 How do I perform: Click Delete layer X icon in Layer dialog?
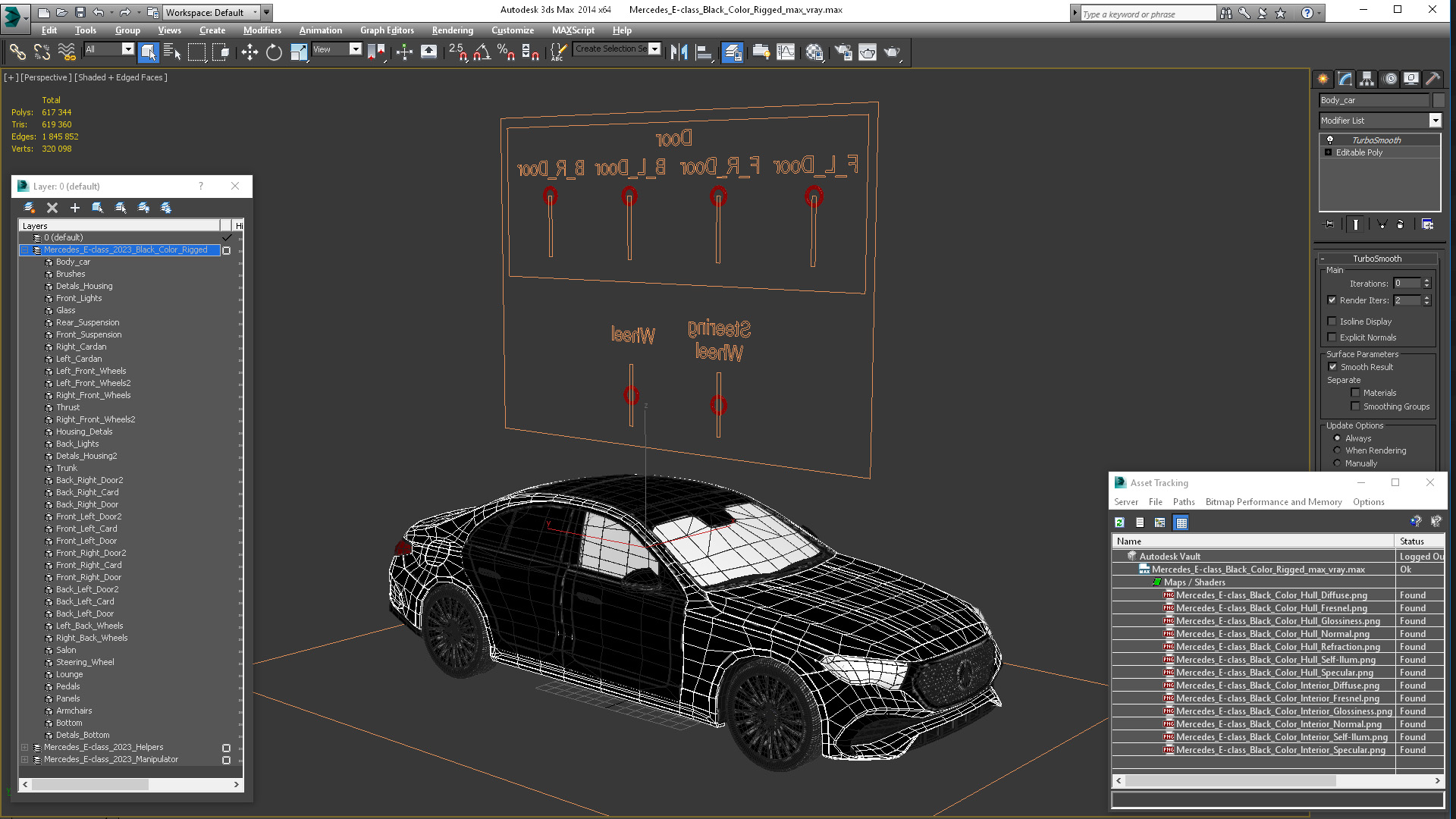coord(52,208)
